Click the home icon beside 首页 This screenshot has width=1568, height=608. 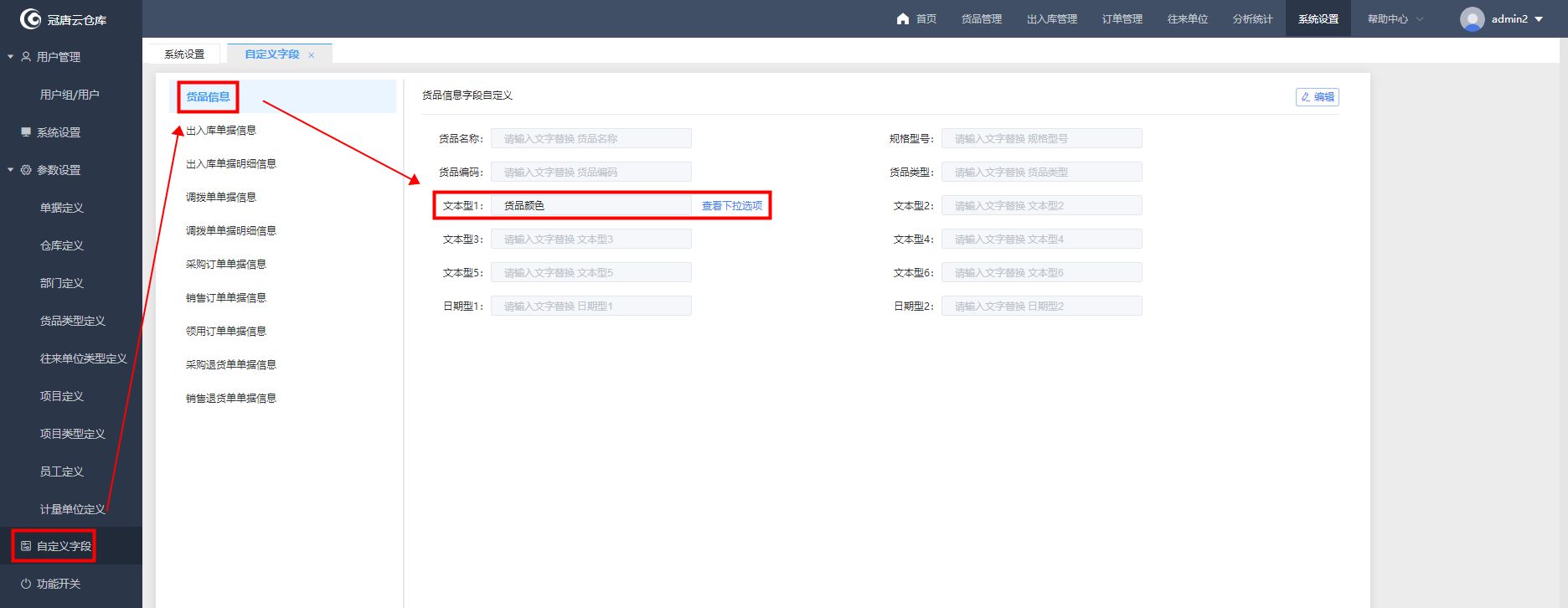(903, 18)
